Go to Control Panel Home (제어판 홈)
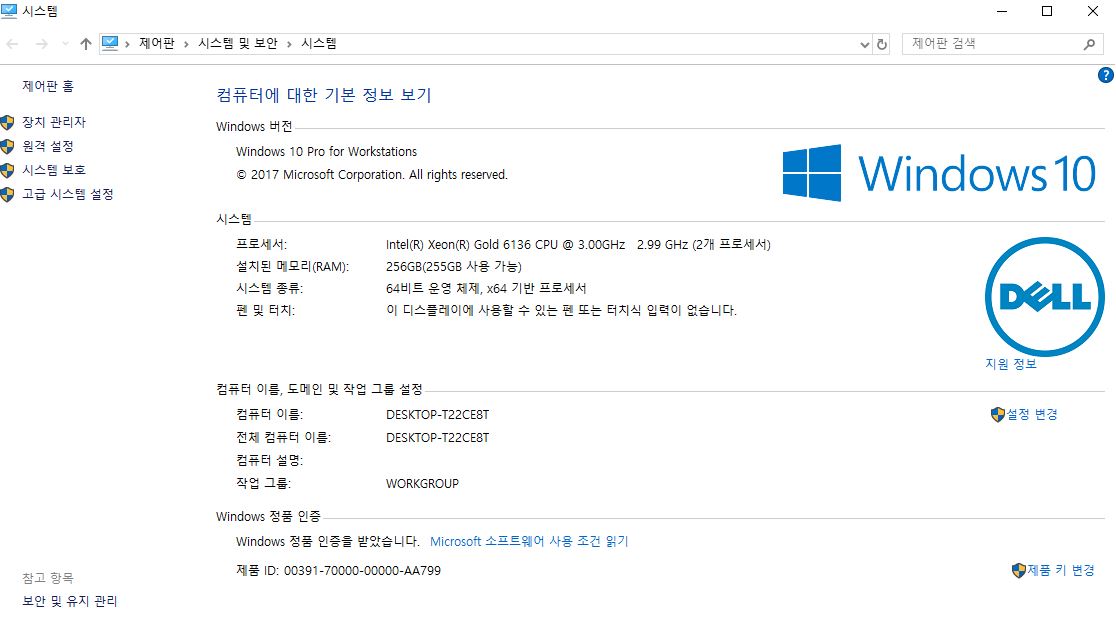1116x628 pixels. coord(48,86)
